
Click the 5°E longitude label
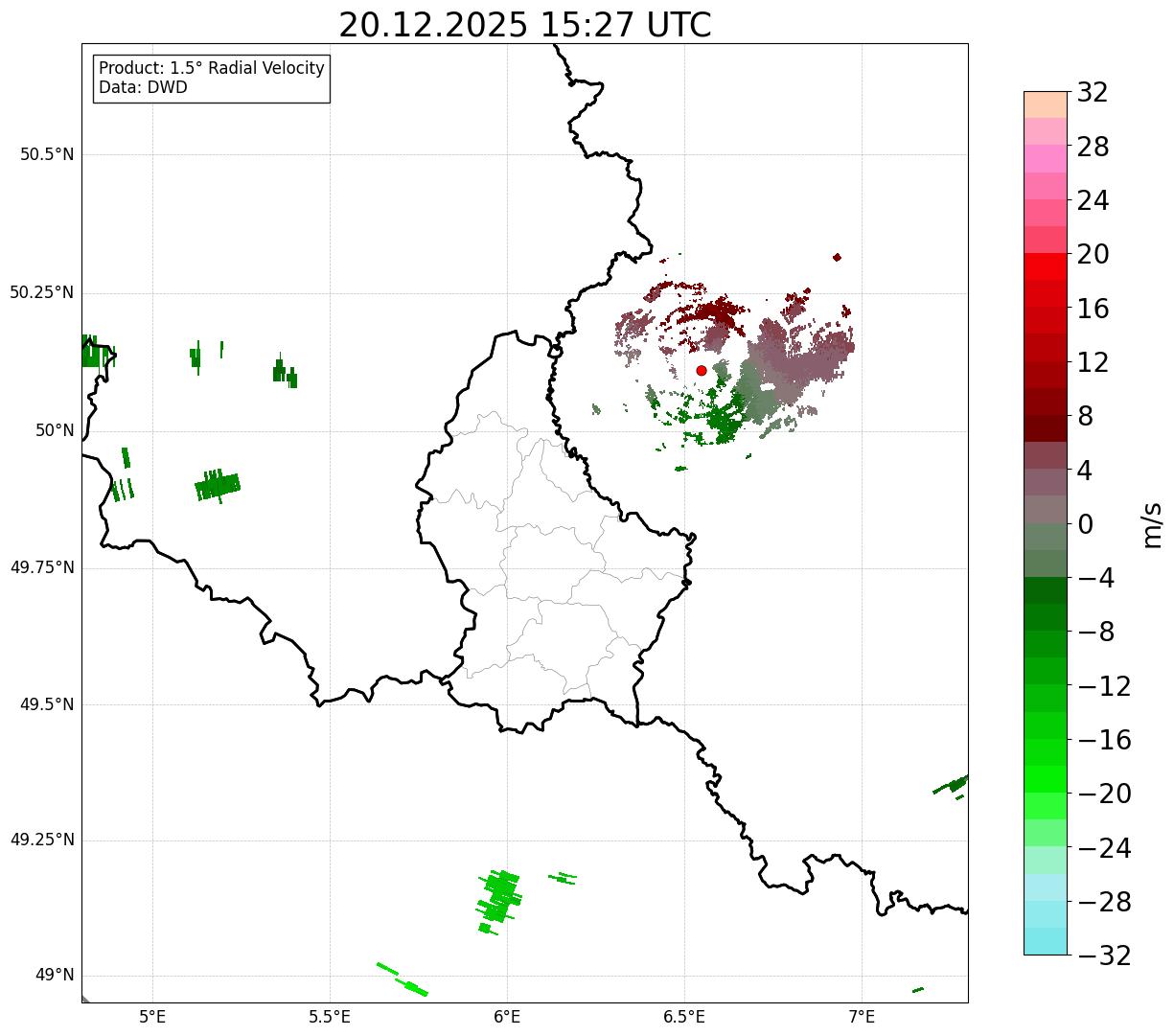(x=153, y=1016)
